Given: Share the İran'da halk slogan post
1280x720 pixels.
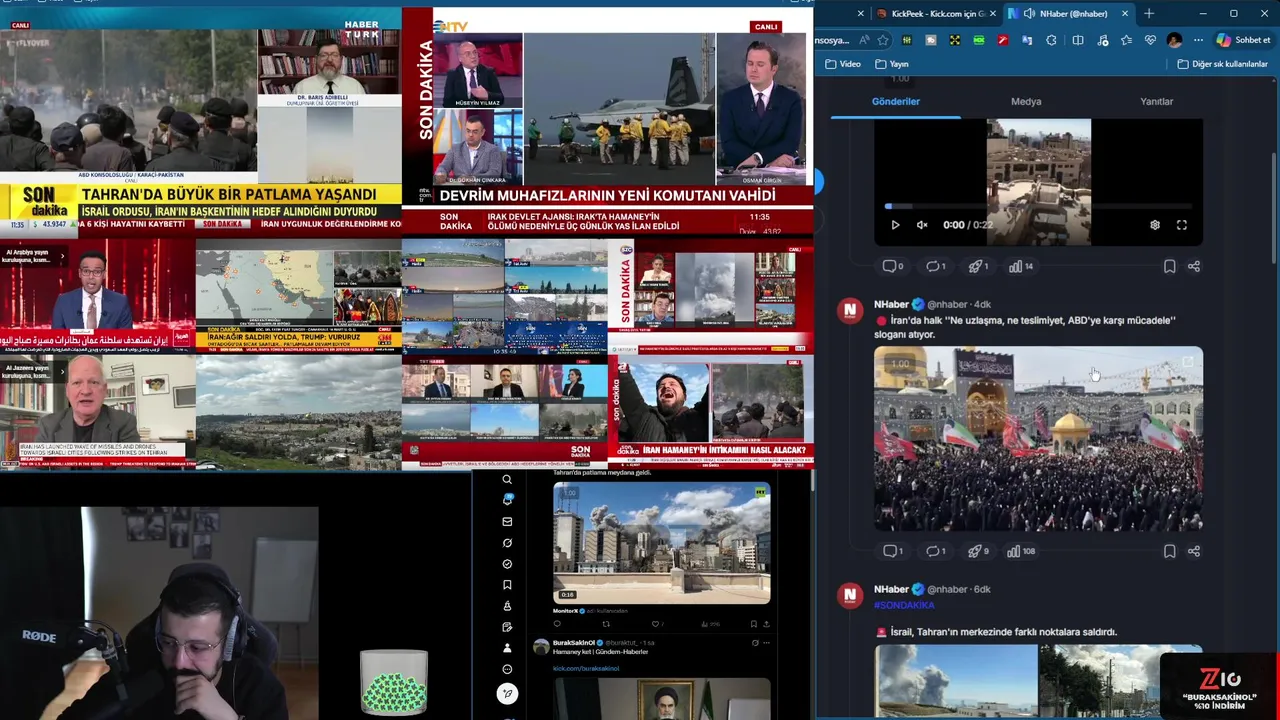Looking at the screenshot, I should coord(1194,551).
